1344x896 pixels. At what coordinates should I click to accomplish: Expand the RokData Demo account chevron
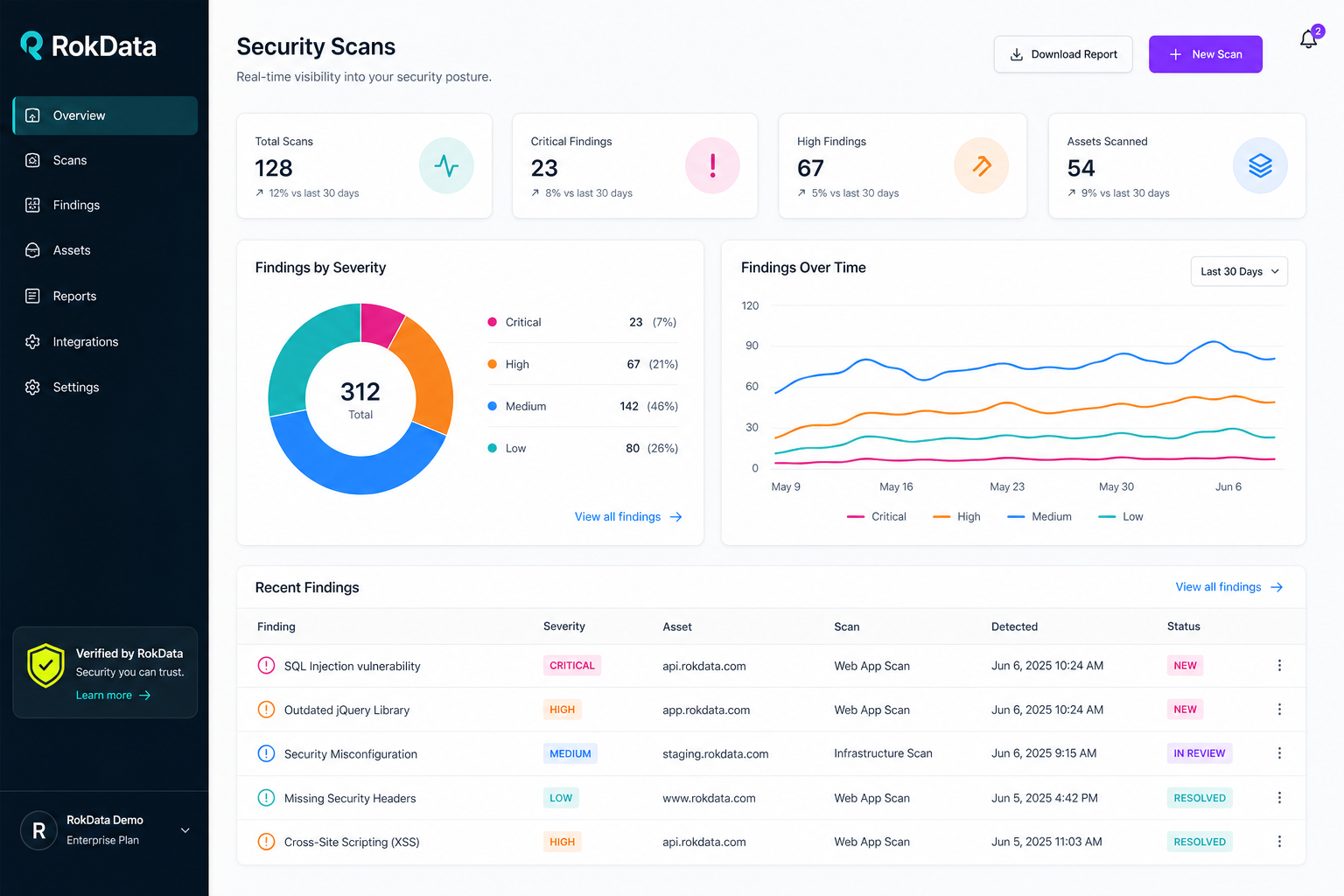[185, 830]
